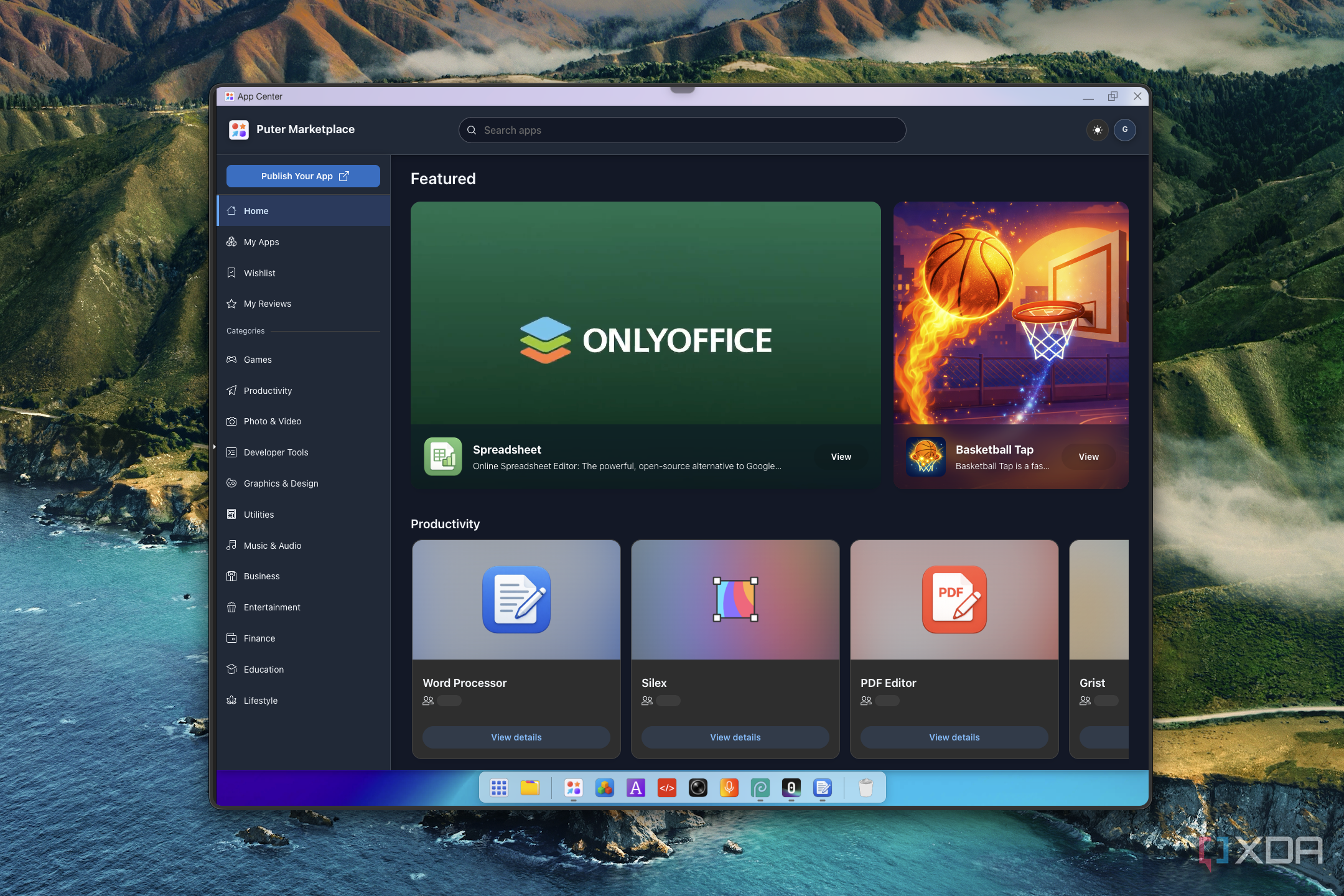The height and width of the screenshot is (896, 1344).
Task: Open the Basketball Tap featured artwork
Action: point(1010,313)
